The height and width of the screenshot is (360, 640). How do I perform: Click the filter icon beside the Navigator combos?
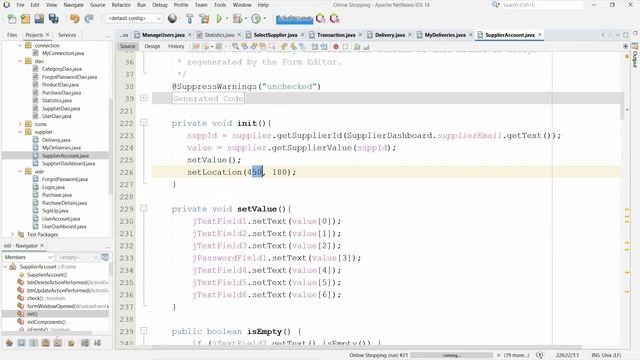point(105,257)
